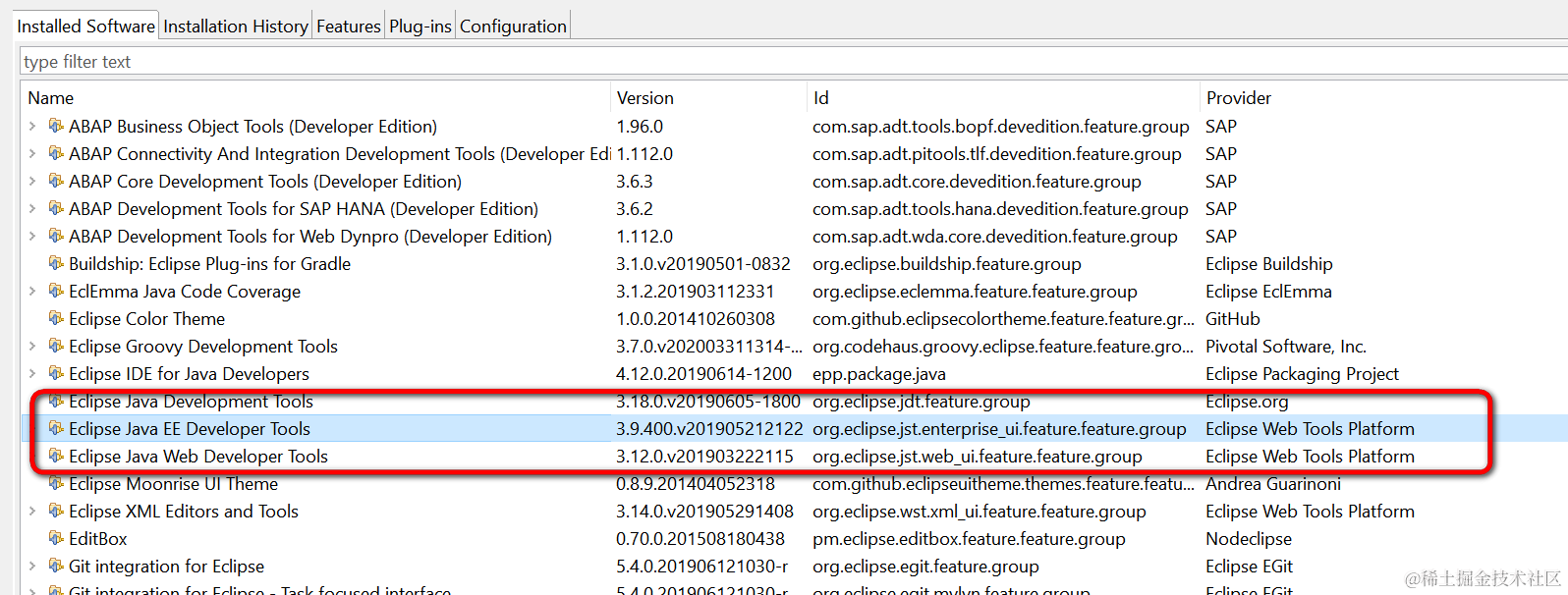
Task: Click id 'org.eclipse.wst.xml_ui.feature.feature.group'
Action: tap(980, 512)
